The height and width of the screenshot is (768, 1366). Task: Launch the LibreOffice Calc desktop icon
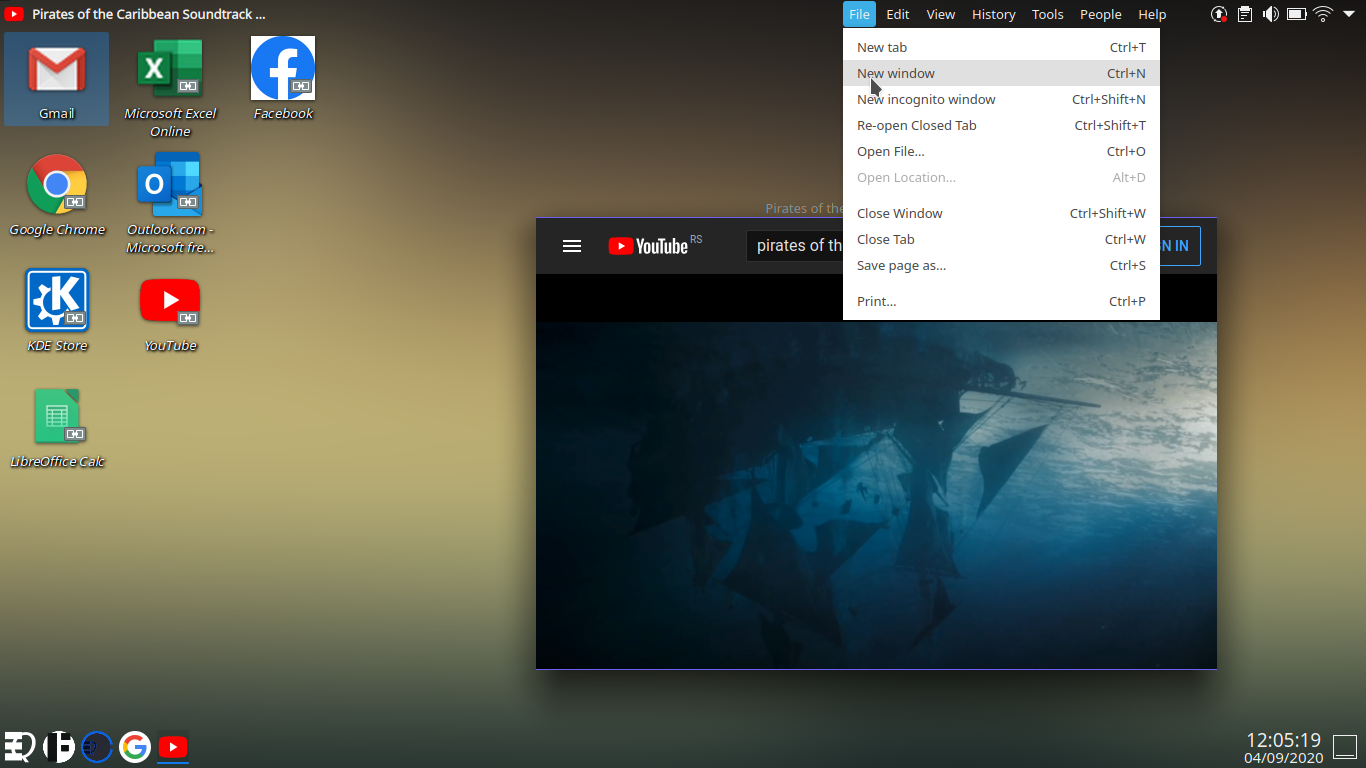coord(57,427)
